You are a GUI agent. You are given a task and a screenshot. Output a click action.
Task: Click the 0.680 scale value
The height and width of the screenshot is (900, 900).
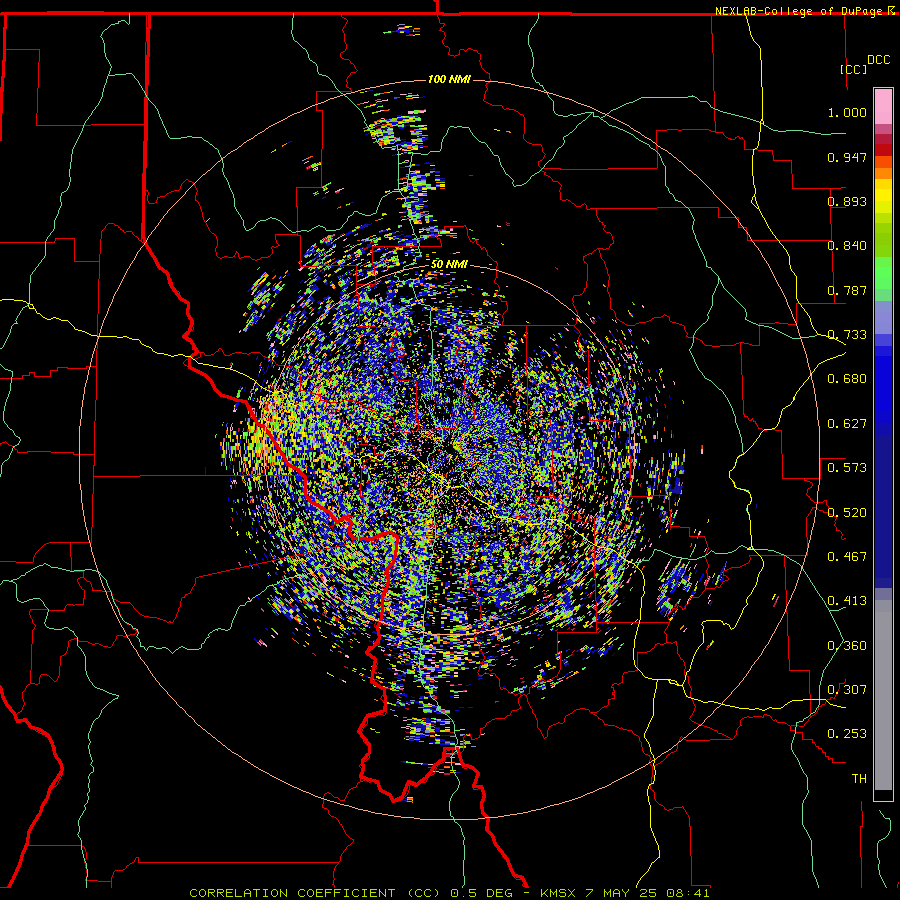(847, 379)
